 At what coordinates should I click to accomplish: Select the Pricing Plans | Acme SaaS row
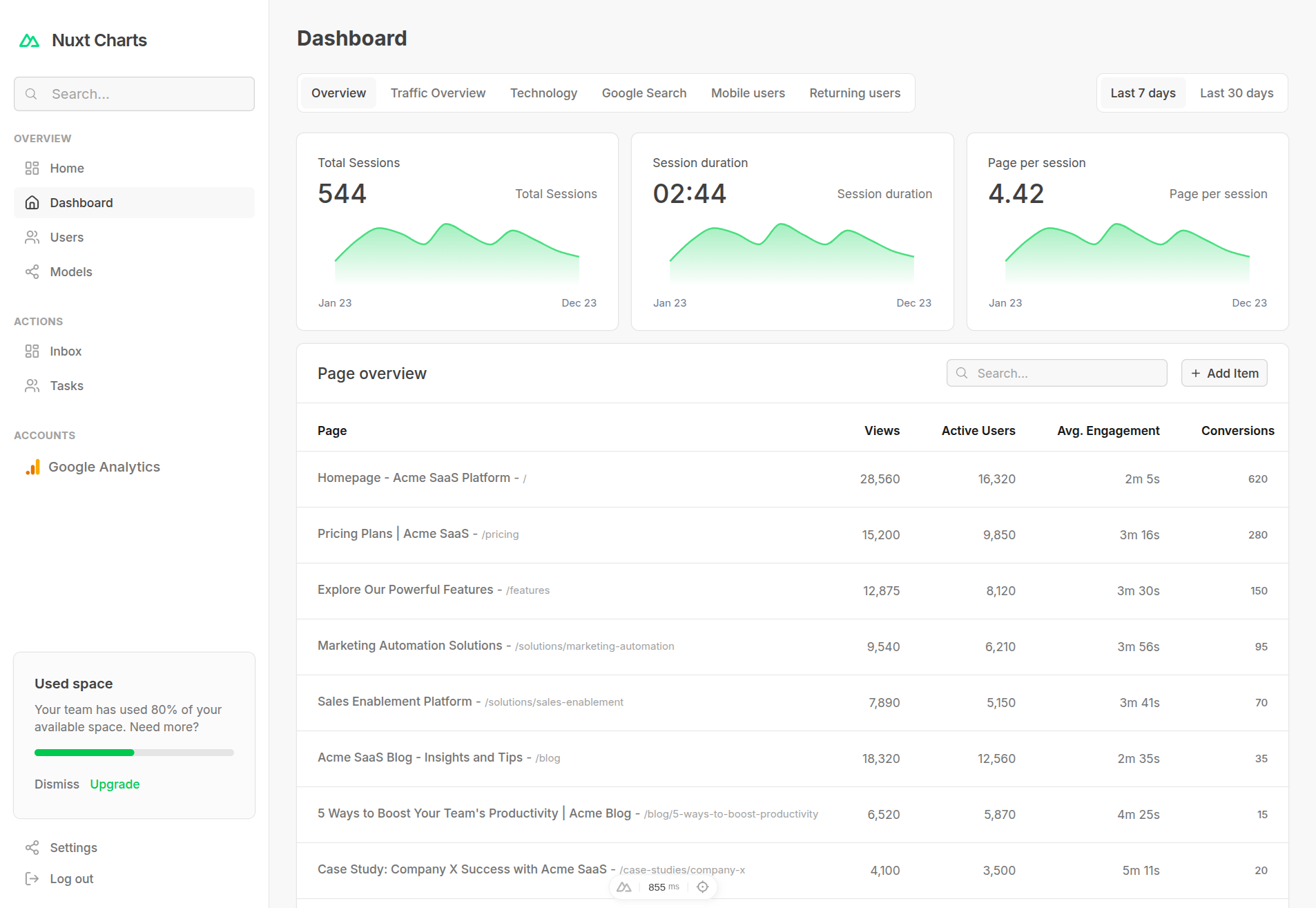[x=793, y=535]
